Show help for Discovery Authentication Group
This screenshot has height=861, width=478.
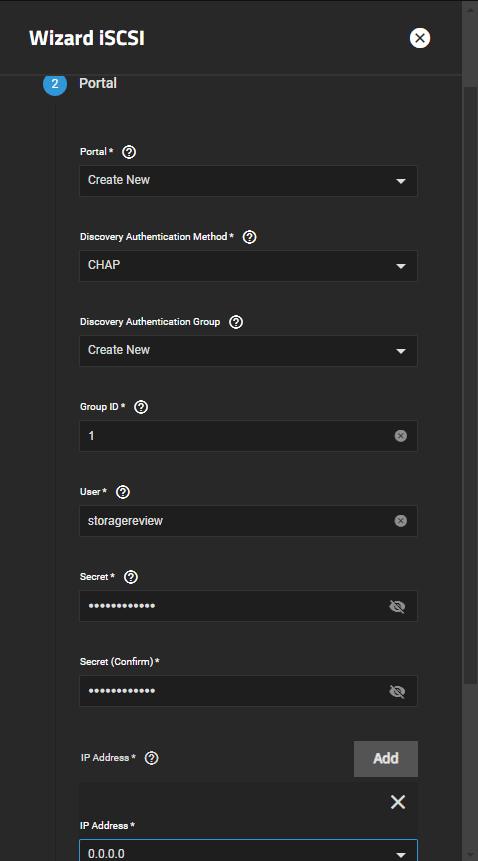tap(236, 322)
